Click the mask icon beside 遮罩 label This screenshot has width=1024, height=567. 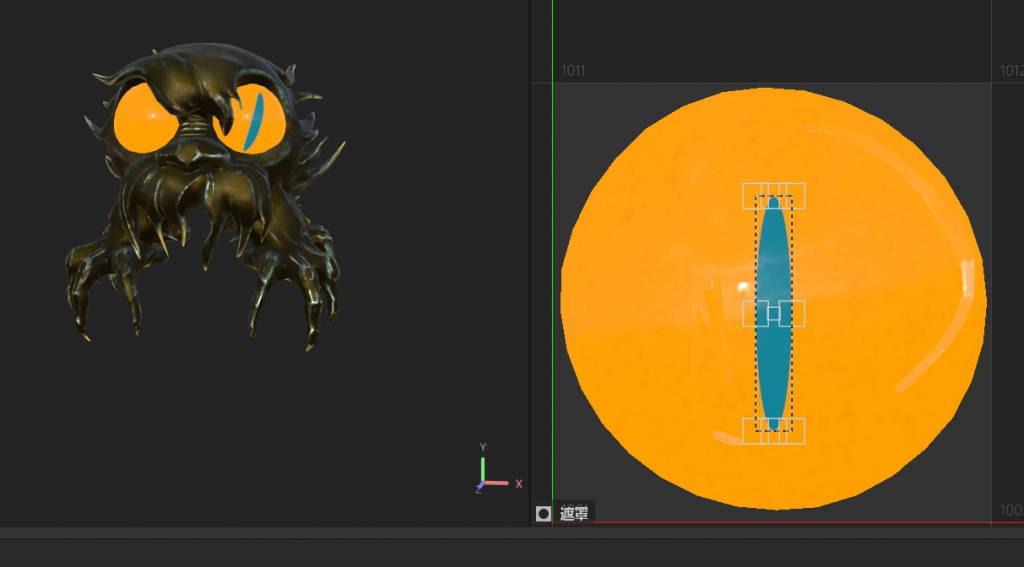(543, 514)
